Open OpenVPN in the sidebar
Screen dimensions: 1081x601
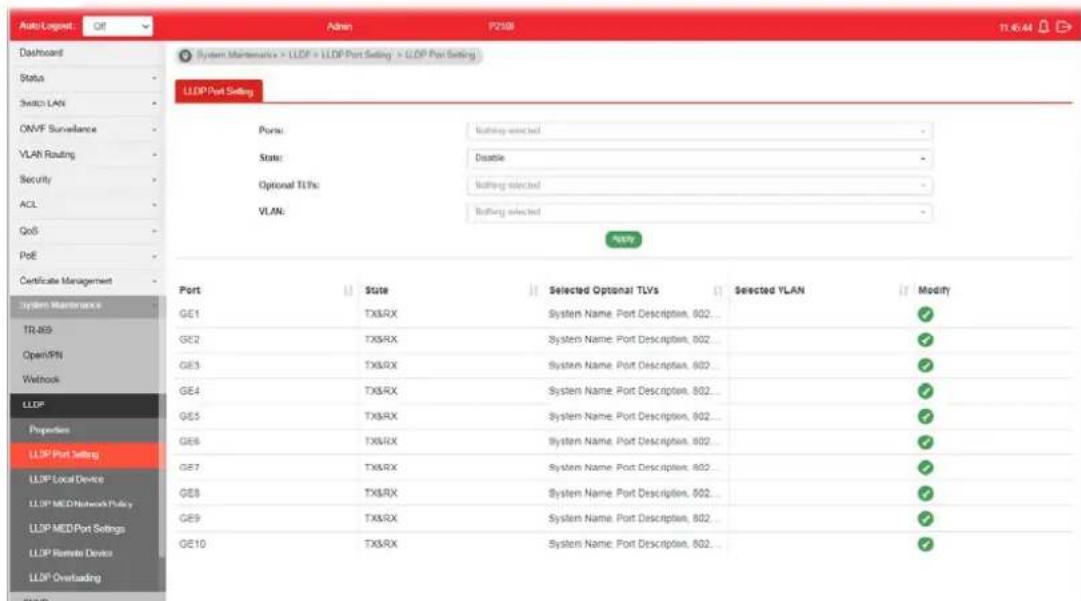85,355
